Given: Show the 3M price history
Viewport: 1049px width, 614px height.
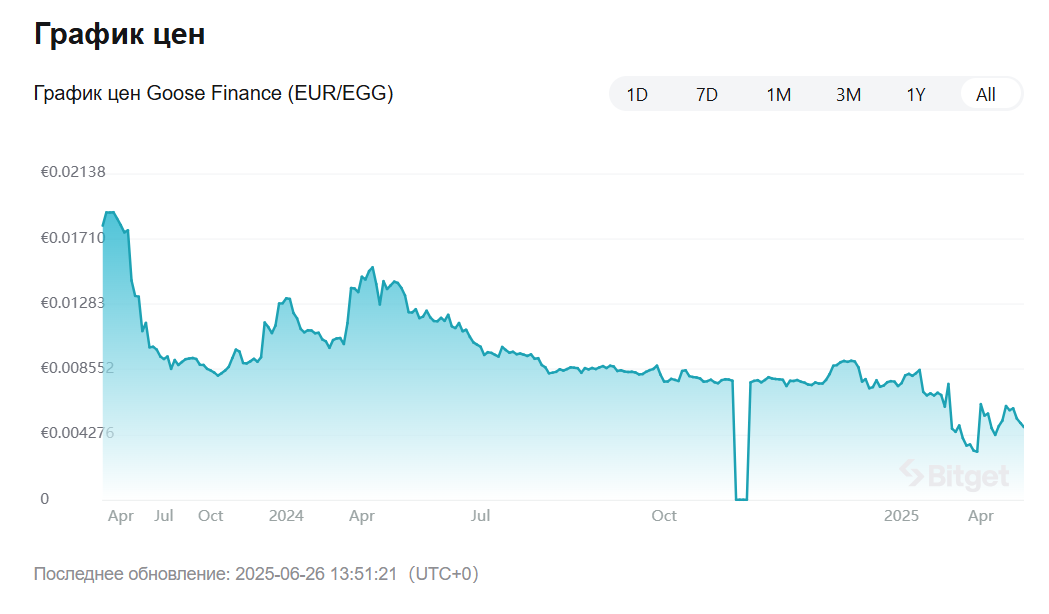Looking at the screenshot, I should pos(848,95).
